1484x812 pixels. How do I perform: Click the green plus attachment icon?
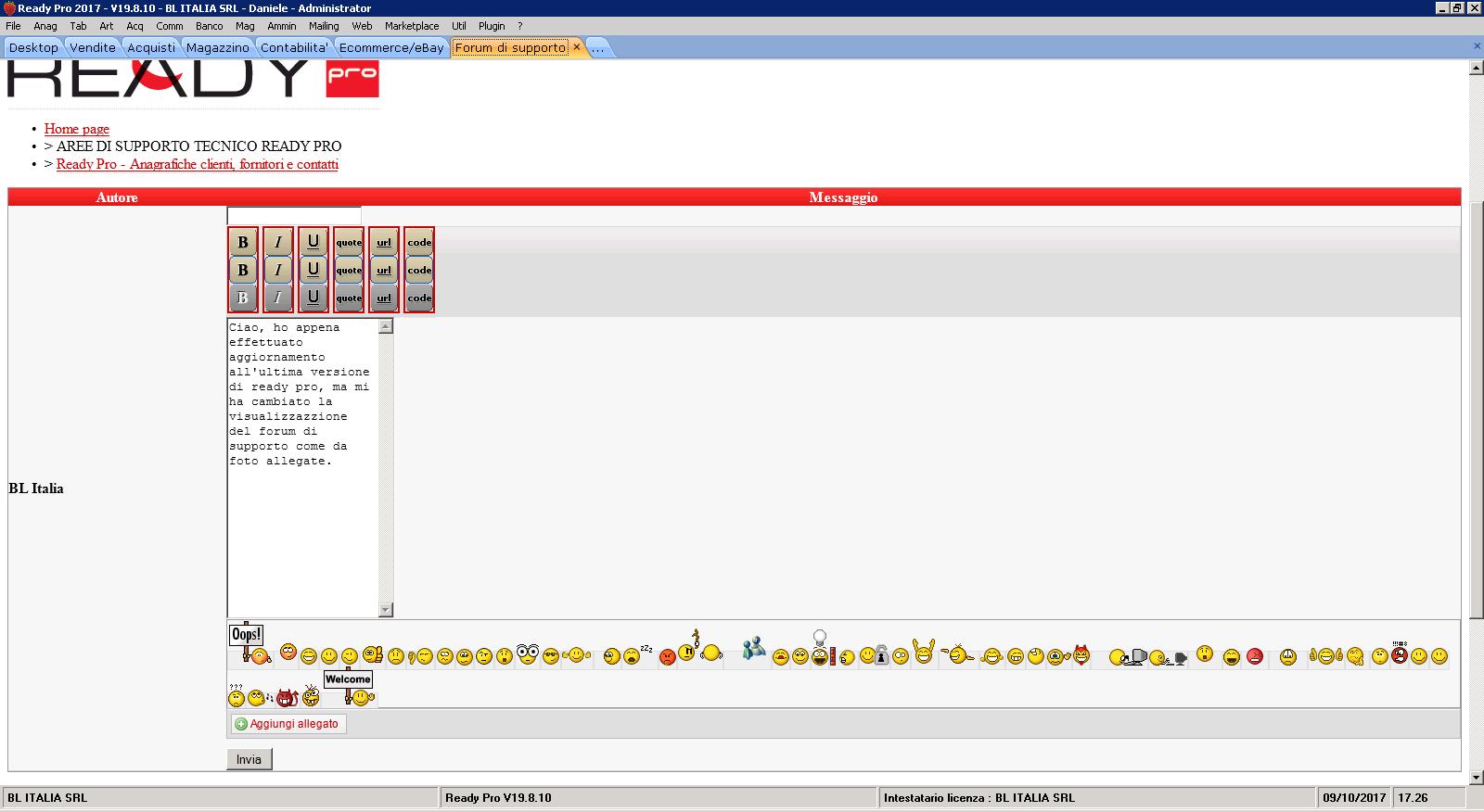click(241, 724)
